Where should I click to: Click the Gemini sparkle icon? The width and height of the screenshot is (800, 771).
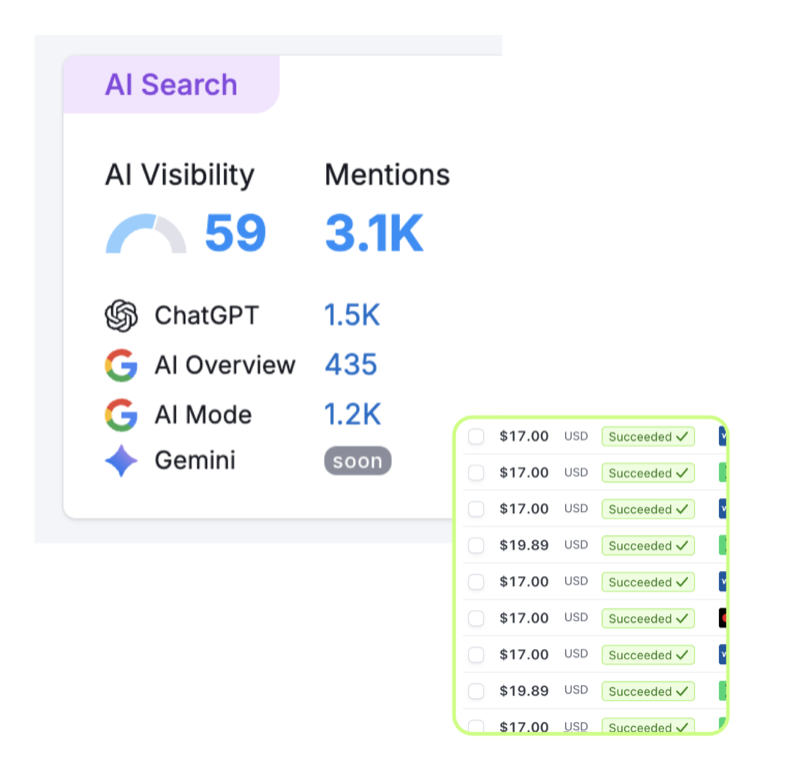121,461
